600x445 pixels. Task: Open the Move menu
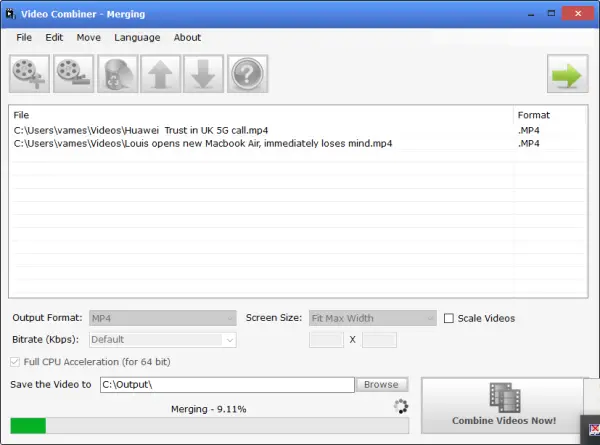(88, 37)
